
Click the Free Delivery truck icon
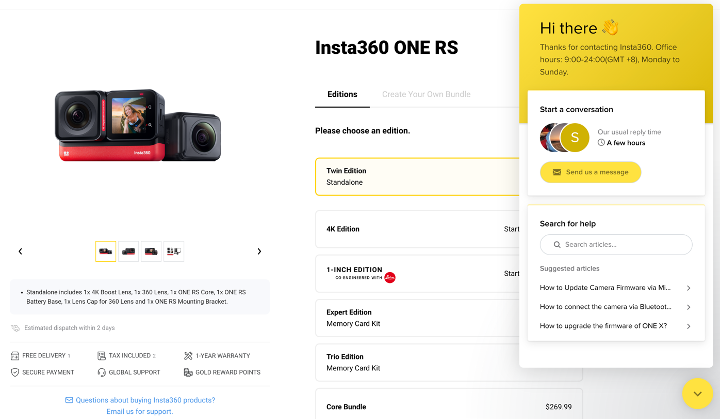click(x=15, y=355)
